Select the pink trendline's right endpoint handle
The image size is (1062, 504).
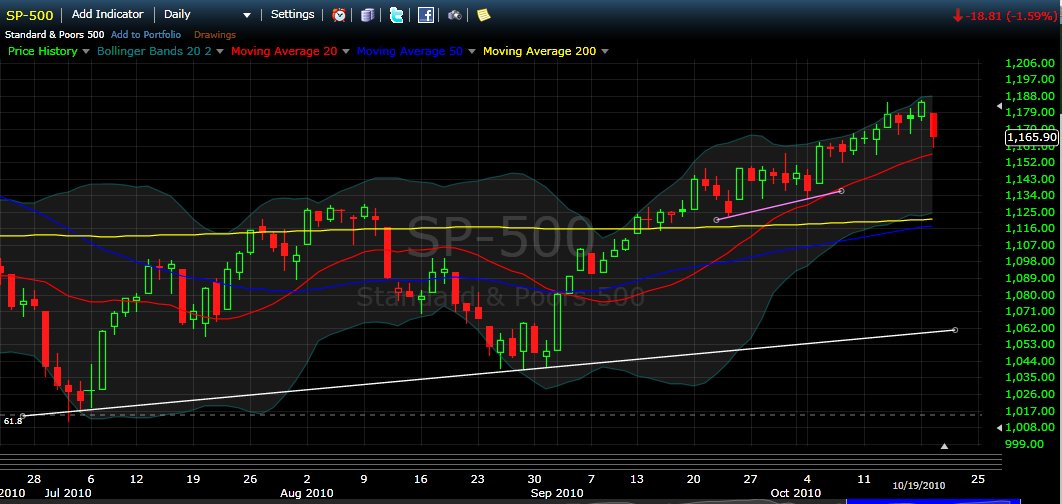pyautogui.click(x=841, y=191)
